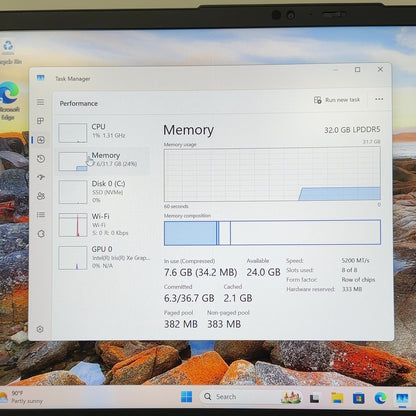This screenshot has width=416, height=416.
Task: Click the GPU 0 mini graph thumbnail
Action: pos(73,258)
